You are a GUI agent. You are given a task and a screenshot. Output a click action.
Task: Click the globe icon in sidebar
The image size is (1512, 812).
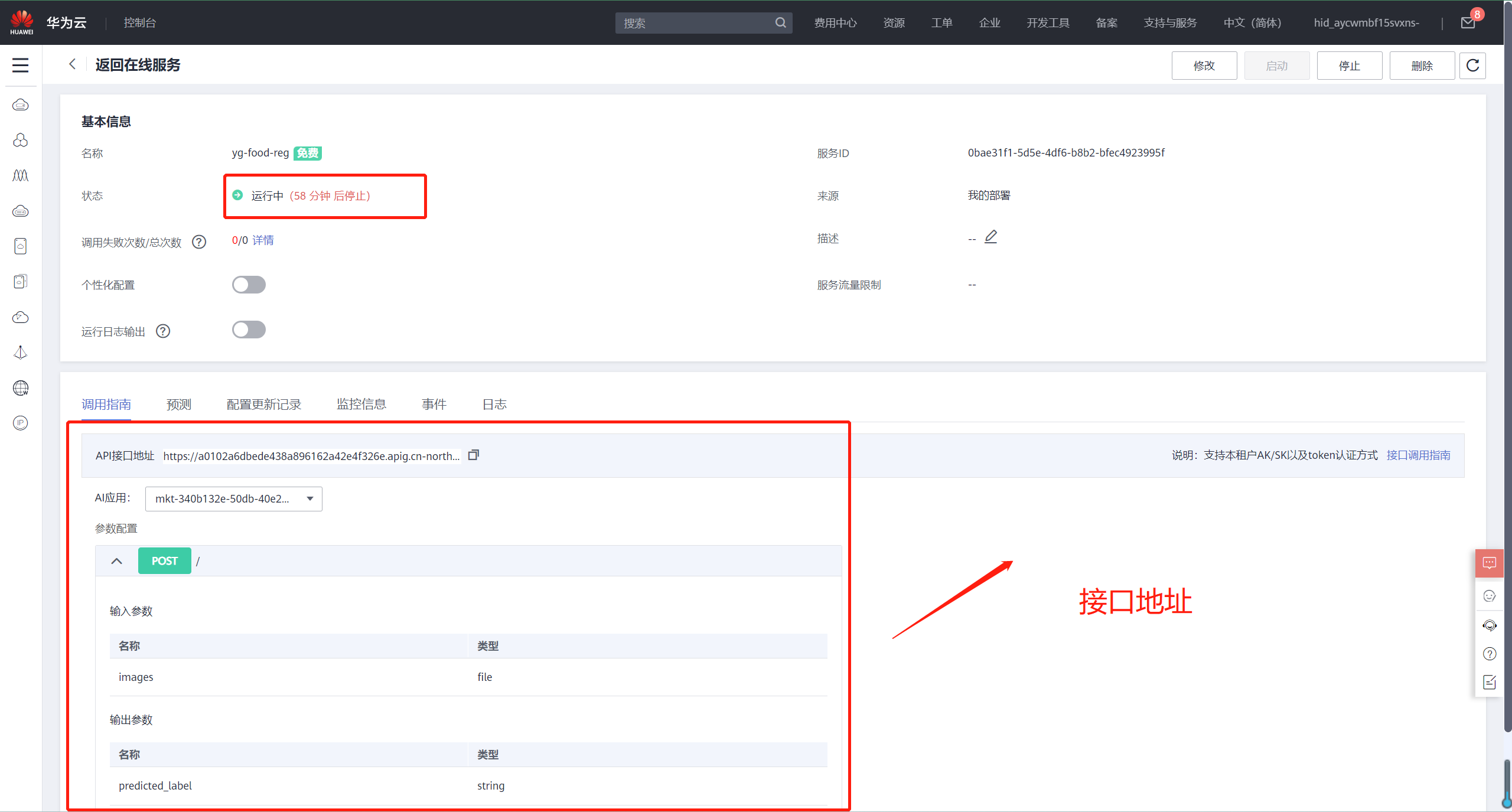pyautogui.click(x=21, y=388)
